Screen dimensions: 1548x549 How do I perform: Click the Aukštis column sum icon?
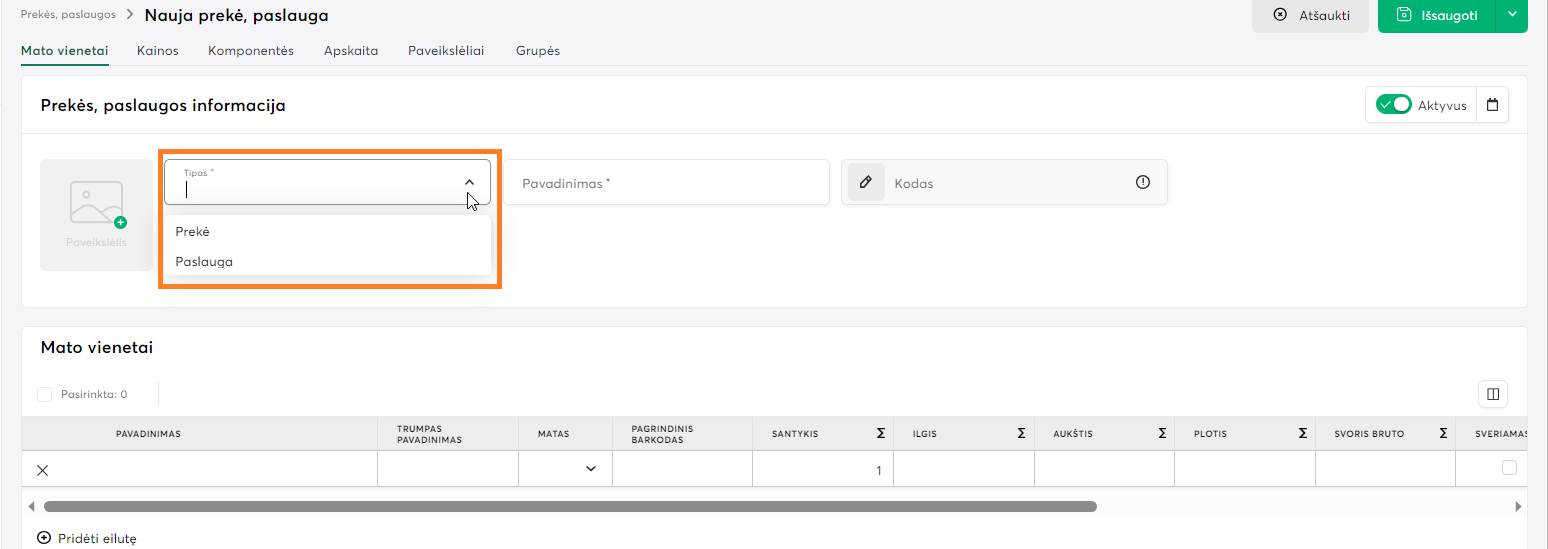(1161, 434)
